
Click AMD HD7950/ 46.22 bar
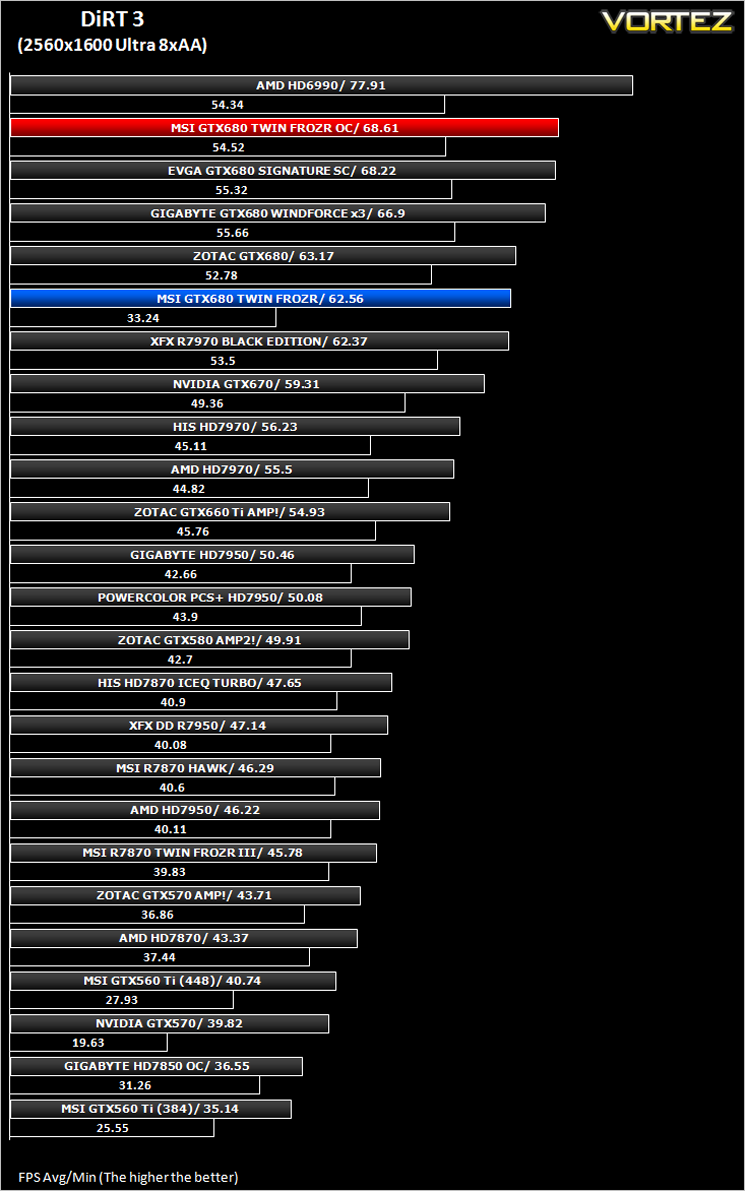(194, 810)
